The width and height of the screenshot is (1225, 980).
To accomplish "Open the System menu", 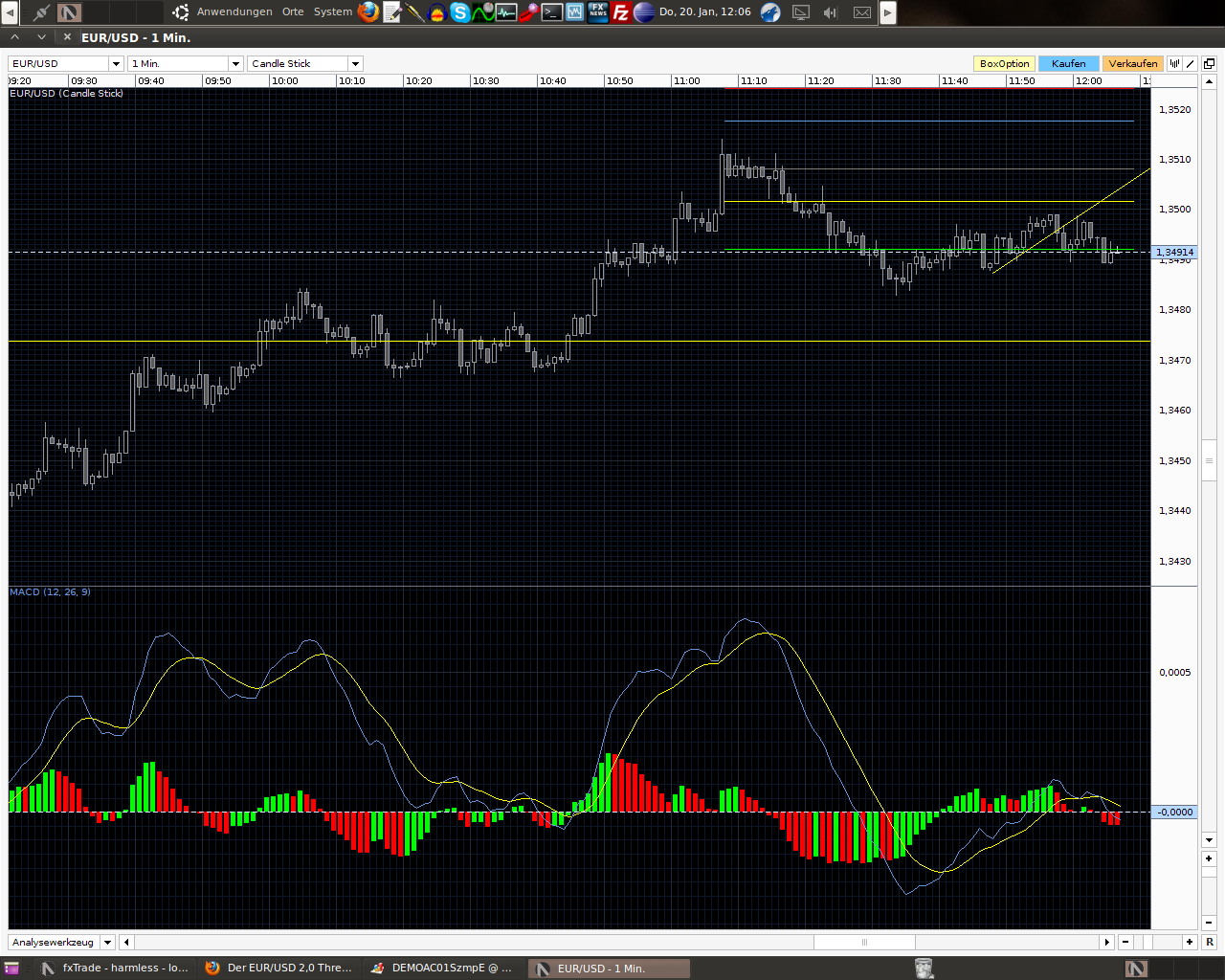I will click(x=332, y=12).
